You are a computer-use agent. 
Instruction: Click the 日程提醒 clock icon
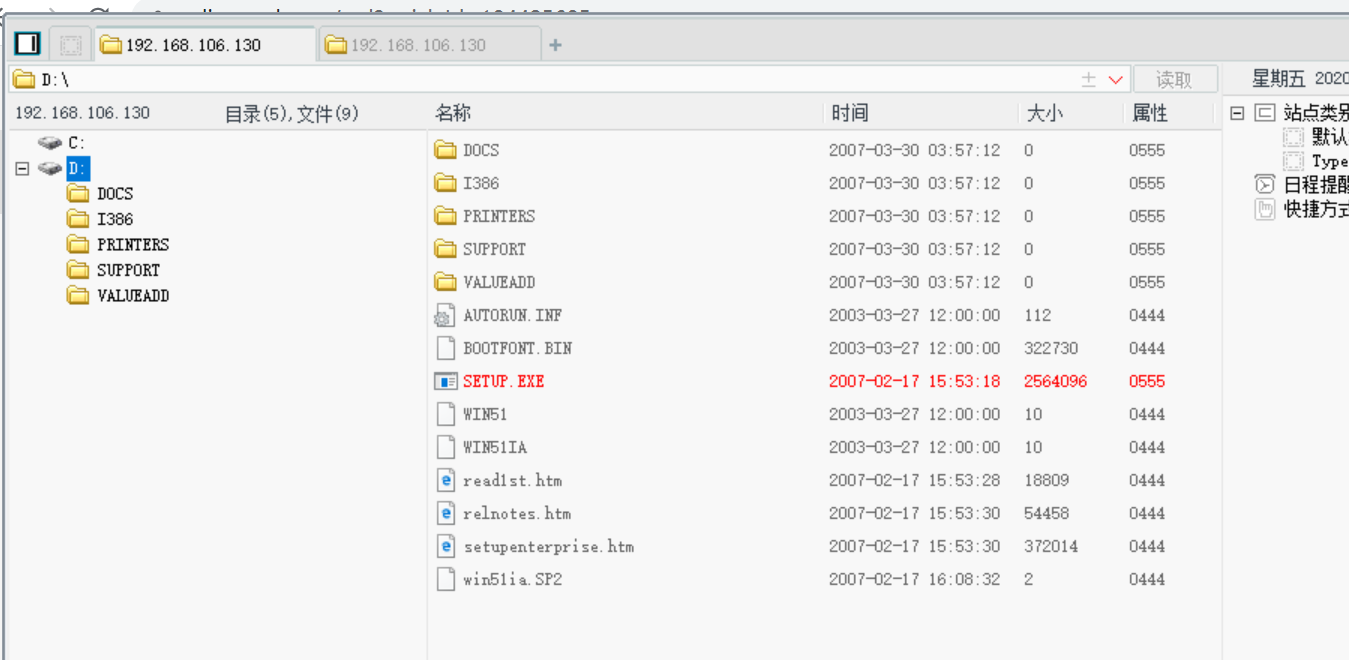pyautogui.click(x=1264, y=183)
